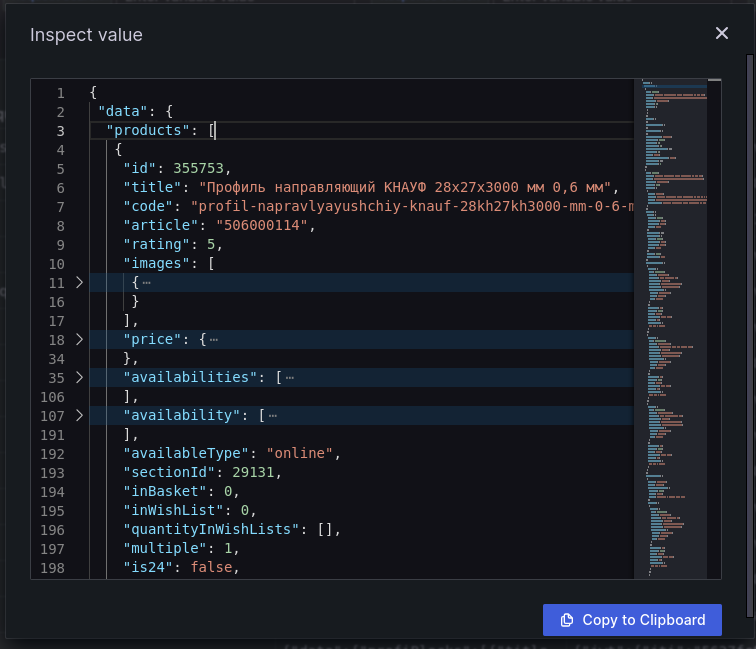Click the article value "506000114"
This screenshot has width=756, height=649.
pos(261,225)
